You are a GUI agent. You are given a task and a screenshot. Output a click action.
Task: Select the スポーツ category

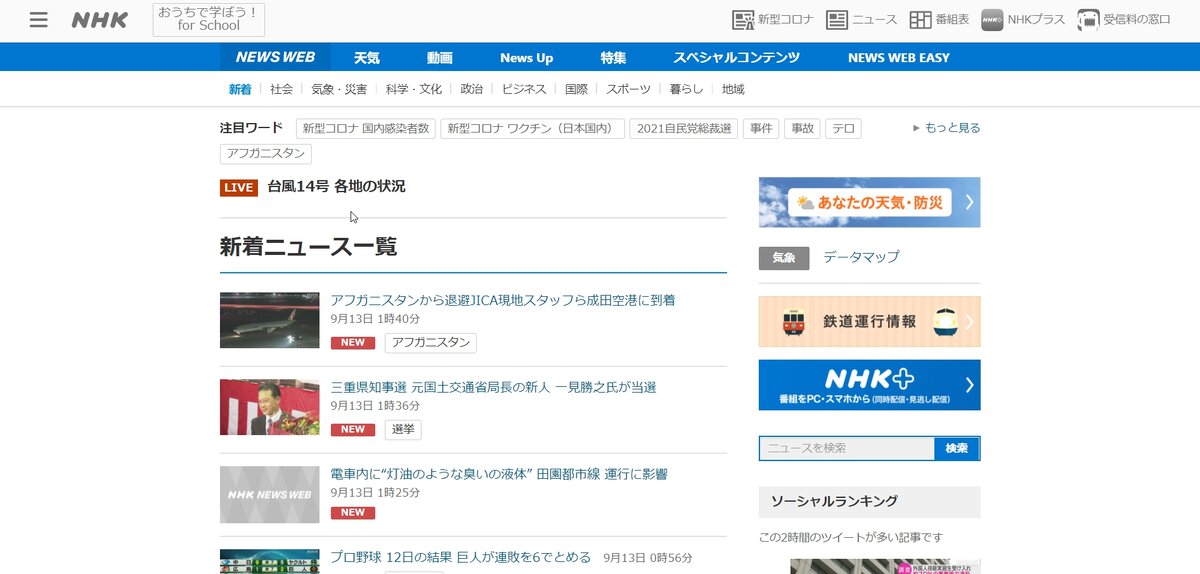(628, 89)
